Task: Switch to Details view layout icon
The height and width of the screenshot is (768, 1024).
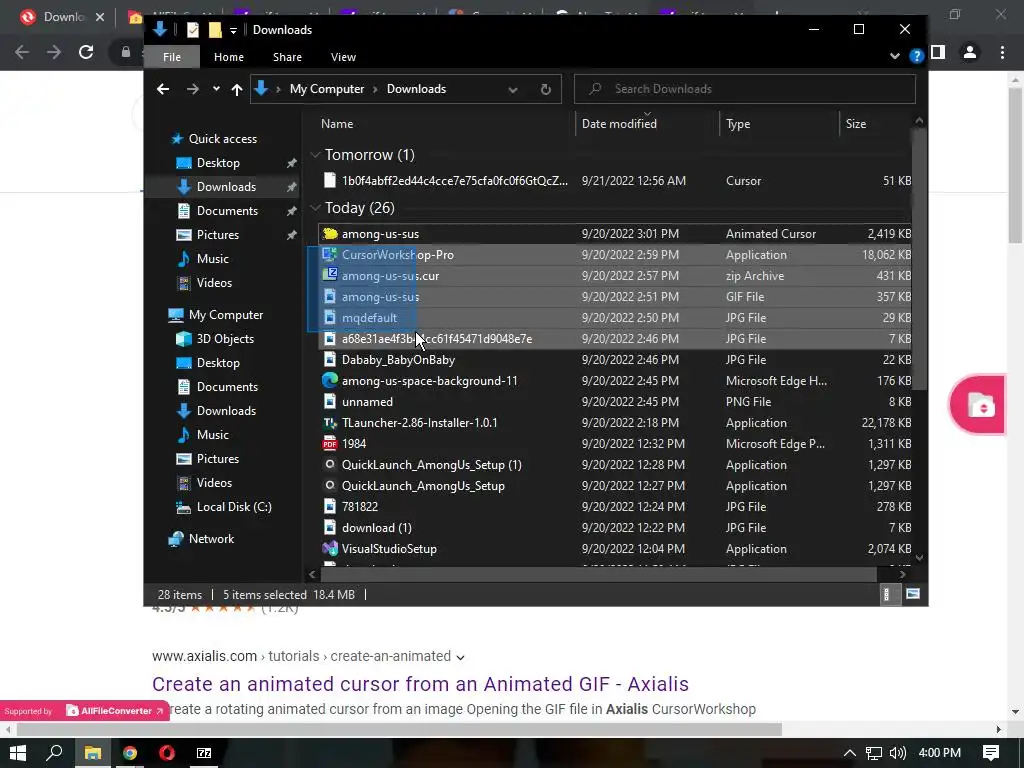Action: pyautogui.click(x=886, y=594)
